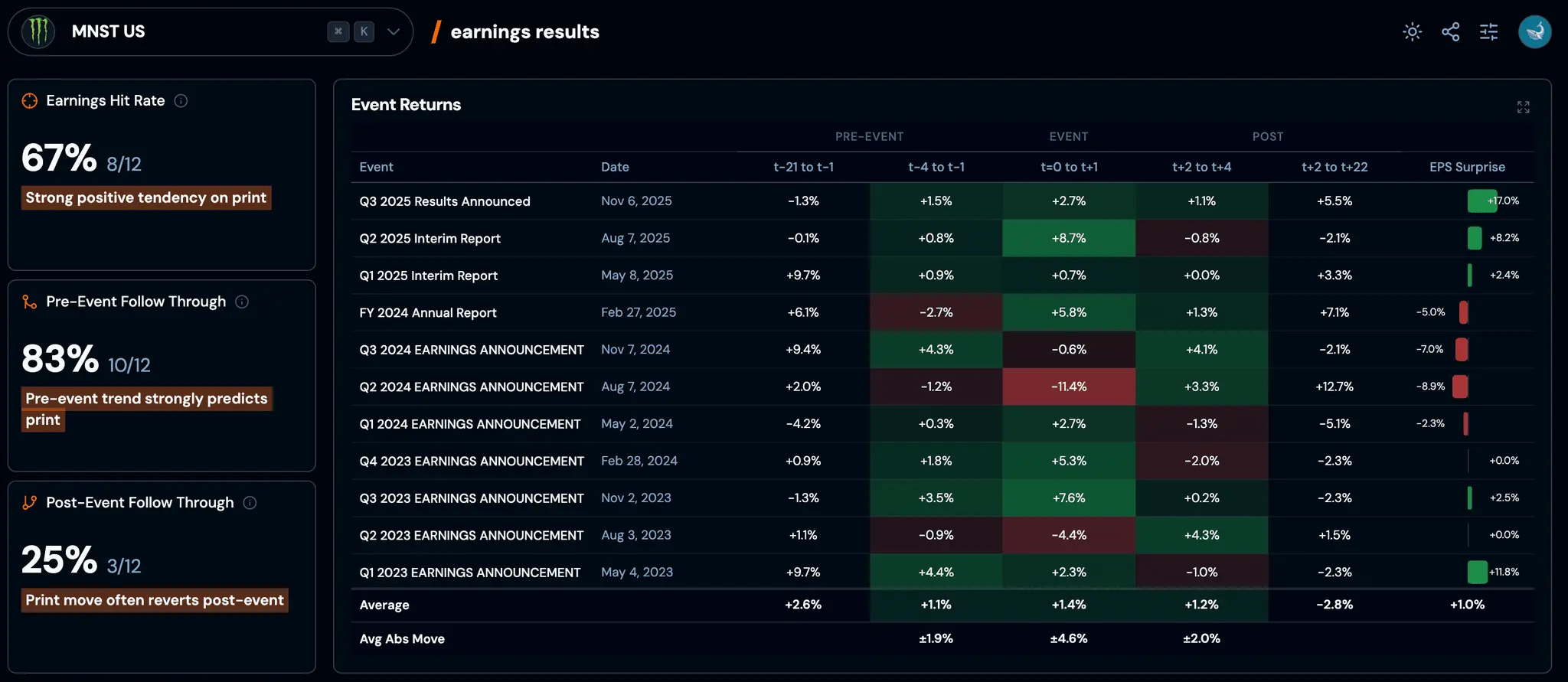Screen dimensions: 1568x682
Task: Open the user profile avatar
Action: (1534, 31)
